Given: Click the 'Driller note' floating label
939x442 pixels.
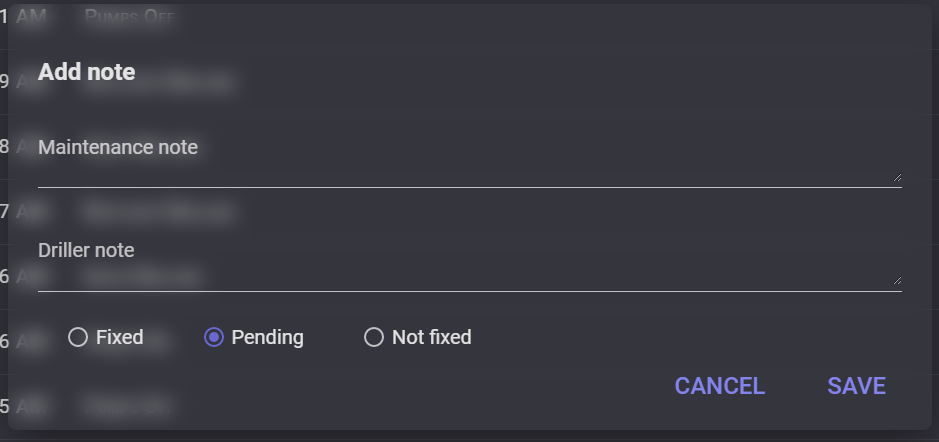Looking at the screenshot, I should pos(86,250).
